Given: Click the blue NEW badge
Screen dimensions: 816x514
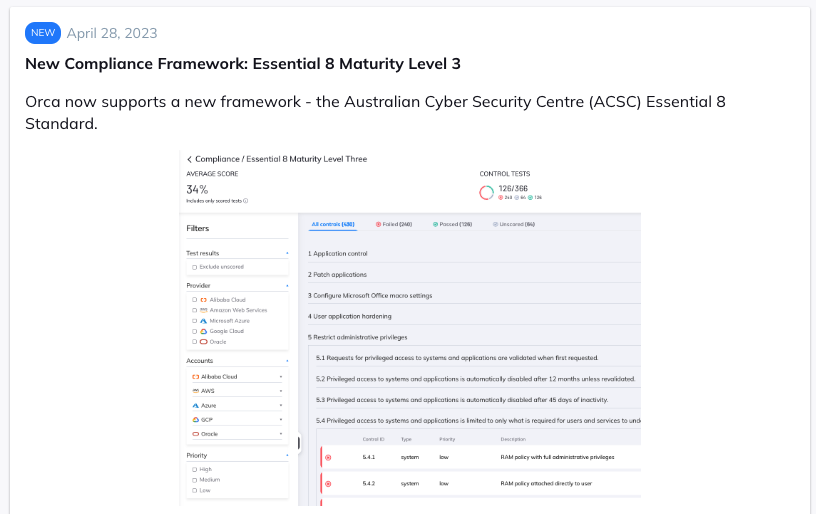Looking at the screenshot, I should [x=43, y=33].
